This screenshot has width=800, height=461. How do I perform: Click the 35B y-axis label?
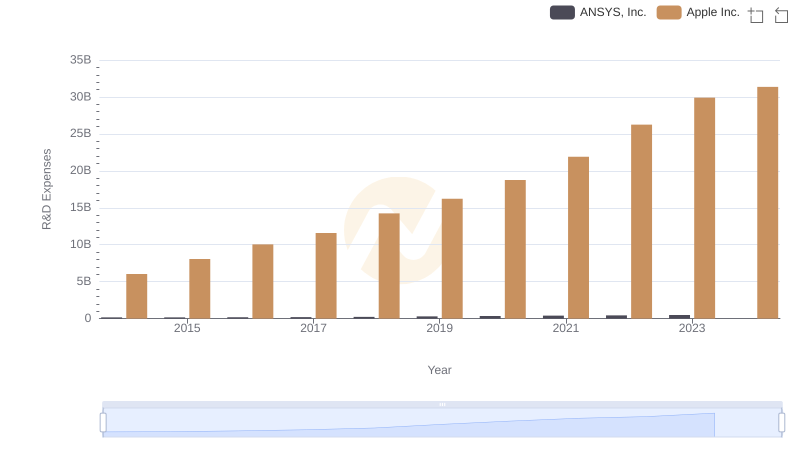point(81,60)
